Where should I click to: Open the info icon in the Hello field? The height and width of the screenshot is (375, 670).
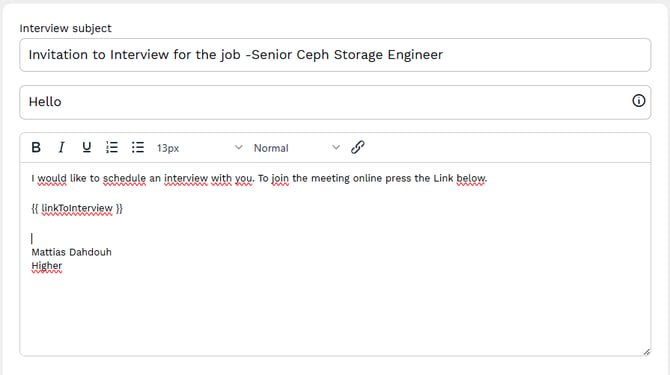point(638,101)
